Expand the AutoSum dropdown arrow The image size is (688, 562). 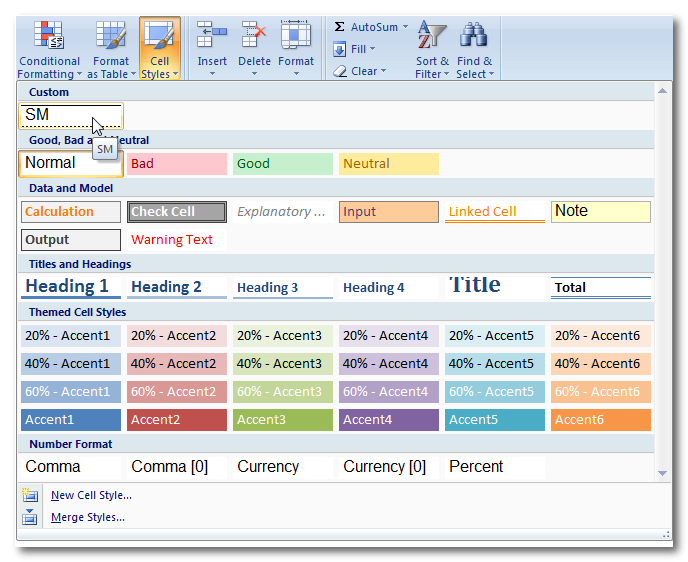click(405, 27)
